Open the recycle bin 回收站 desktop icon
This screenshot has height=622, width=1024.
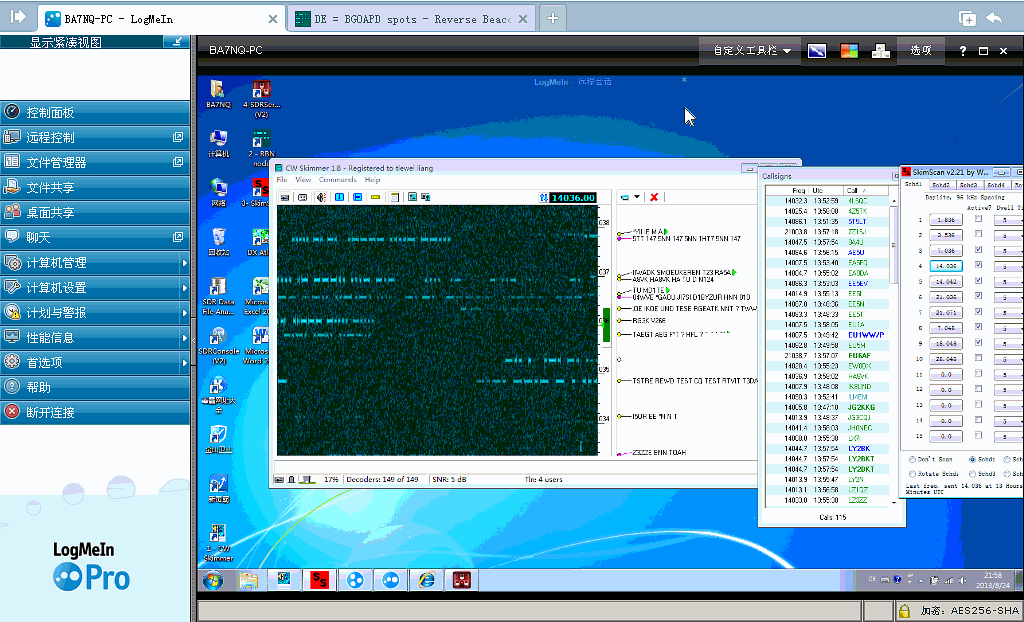pos(218,242)
